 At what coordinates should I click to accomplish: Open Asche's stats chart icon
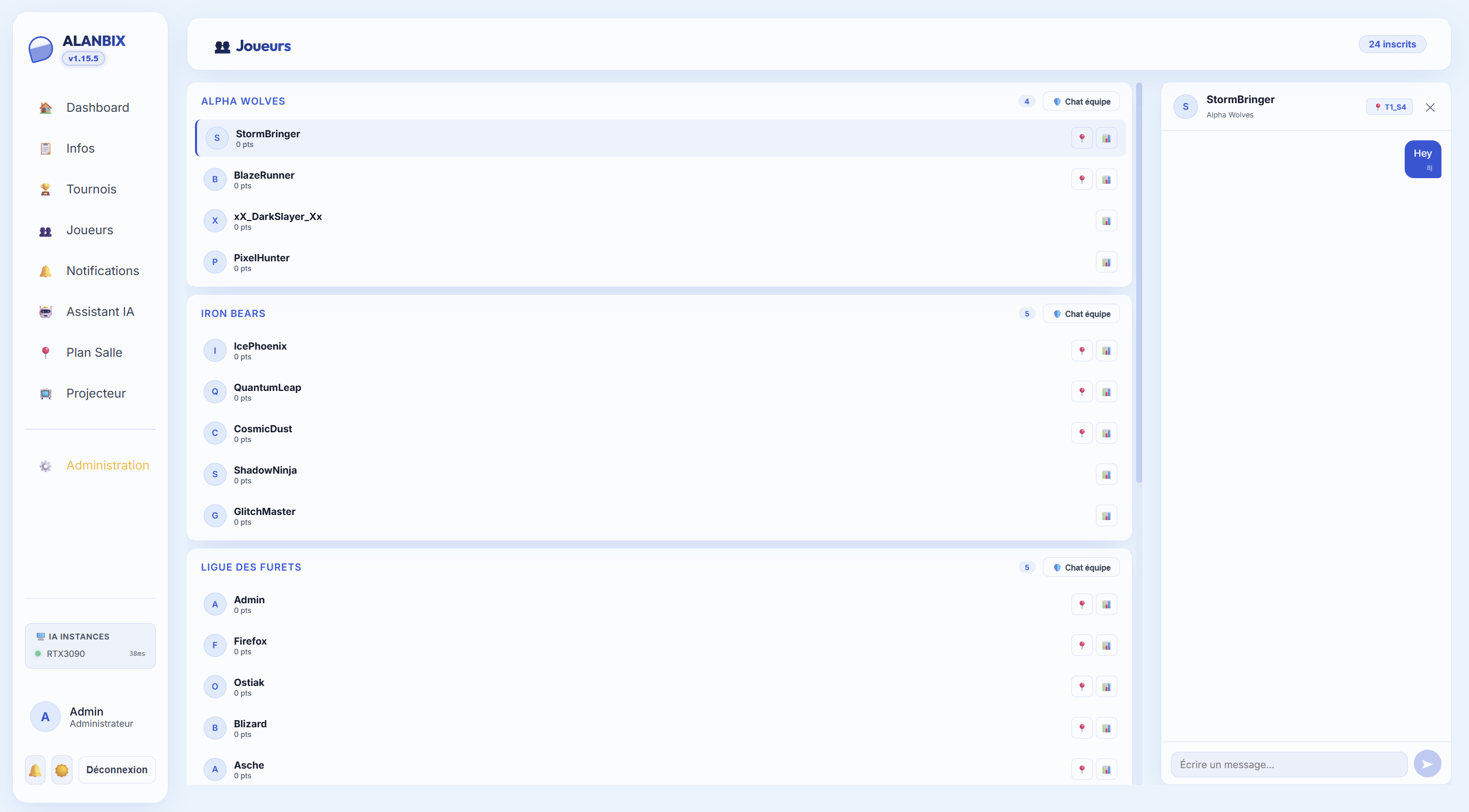(x=1106, y=770)
